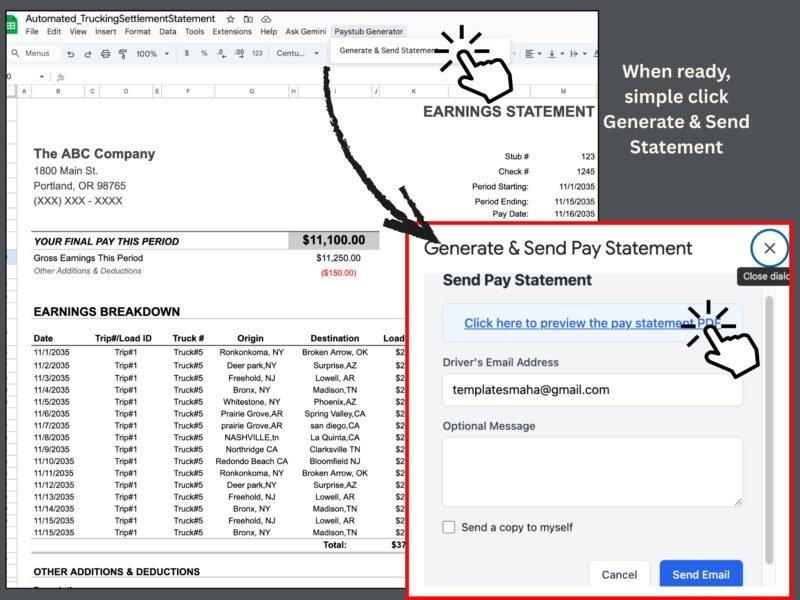
Task: Open the Ask Gemini menu
Action: (x=306, y=32)
